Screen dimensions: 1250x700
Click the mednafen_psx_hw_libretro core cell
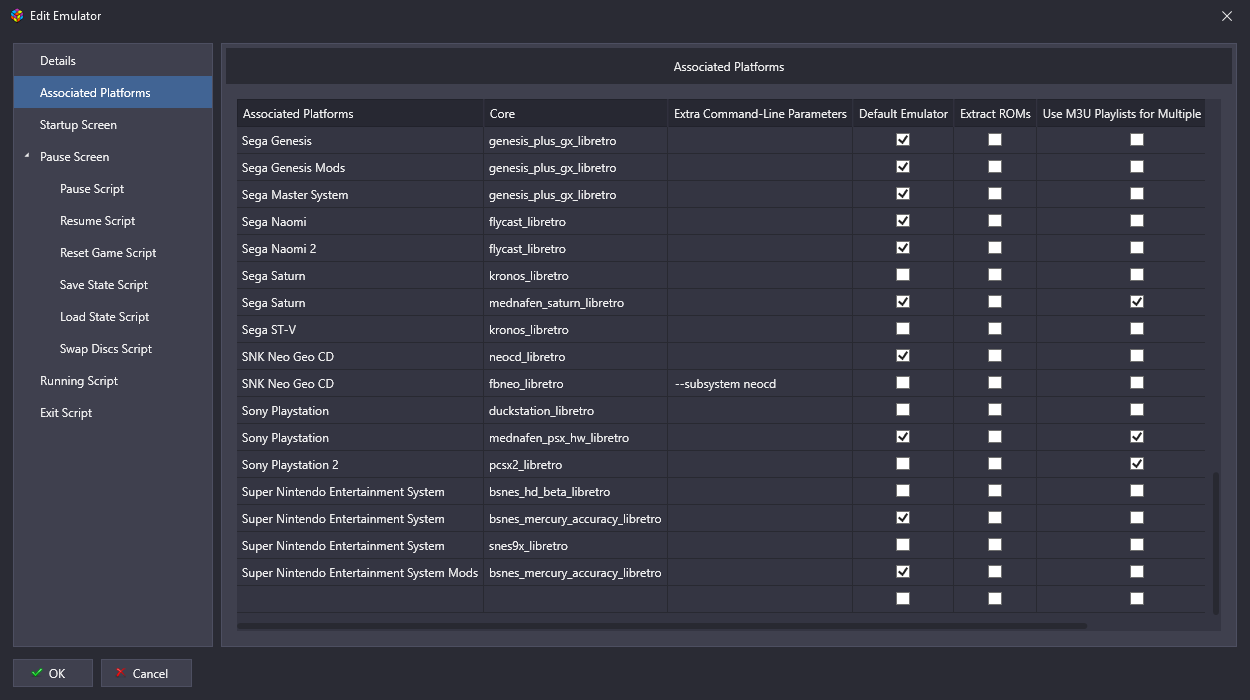tap(575, 437)
